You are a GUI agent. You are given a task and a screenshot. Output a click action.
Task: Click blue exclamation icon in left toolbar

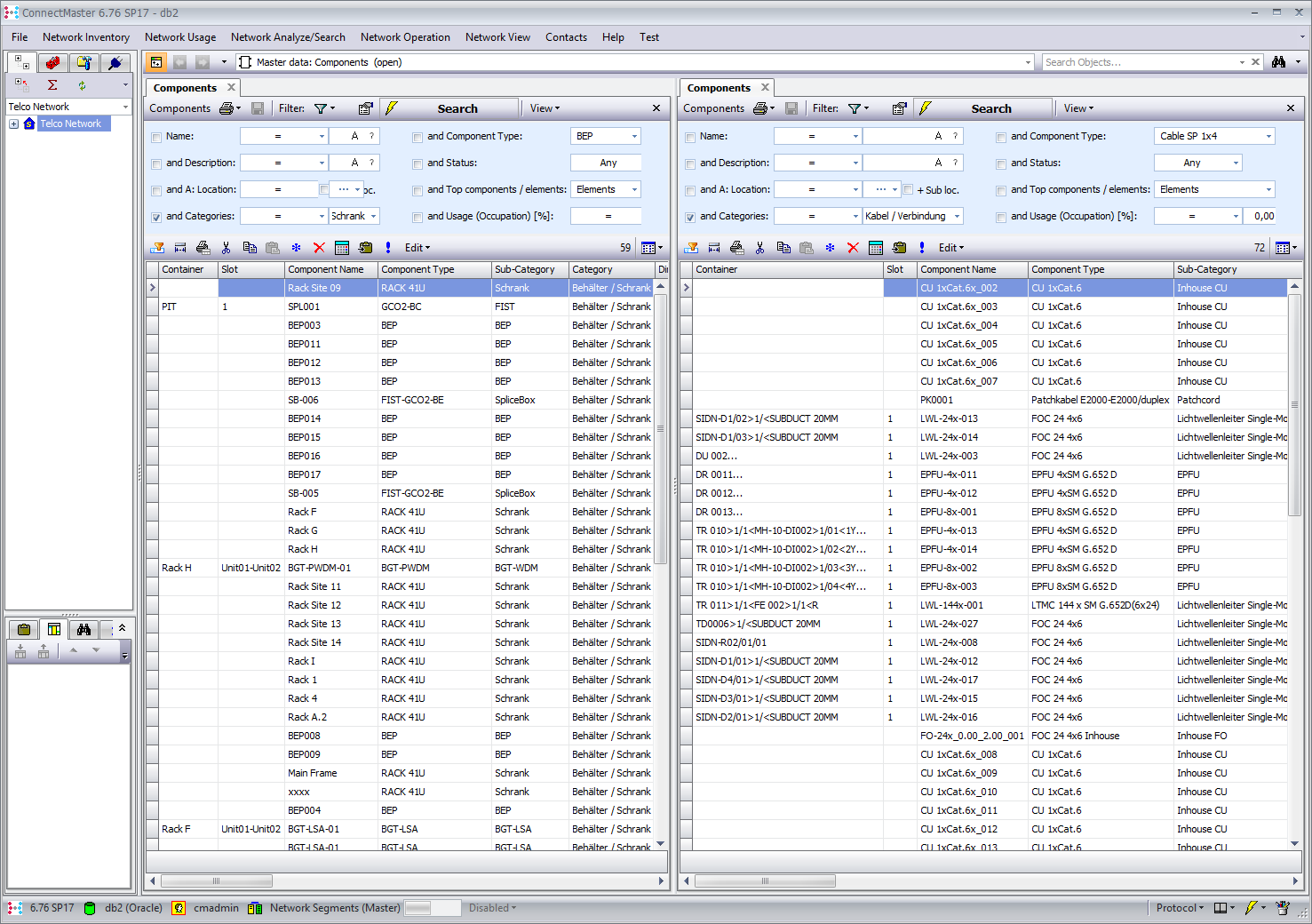388,248
